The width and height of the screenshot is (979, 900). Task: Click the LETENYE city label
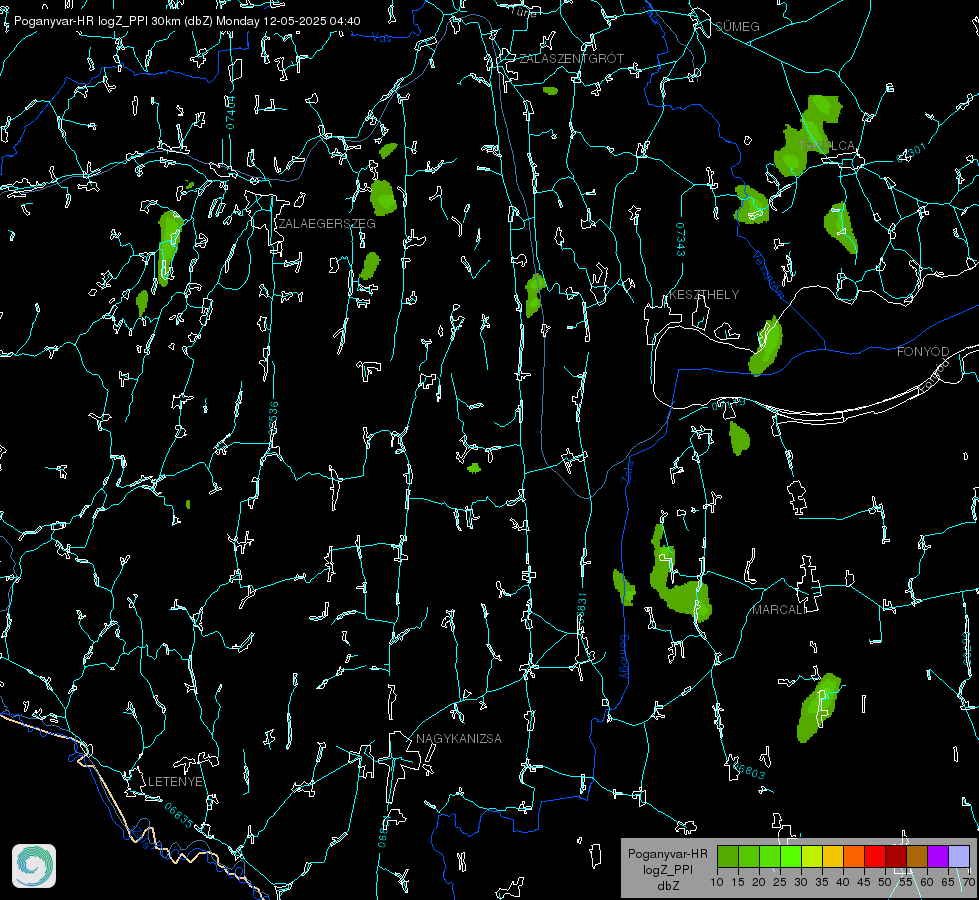click(175, 782)
